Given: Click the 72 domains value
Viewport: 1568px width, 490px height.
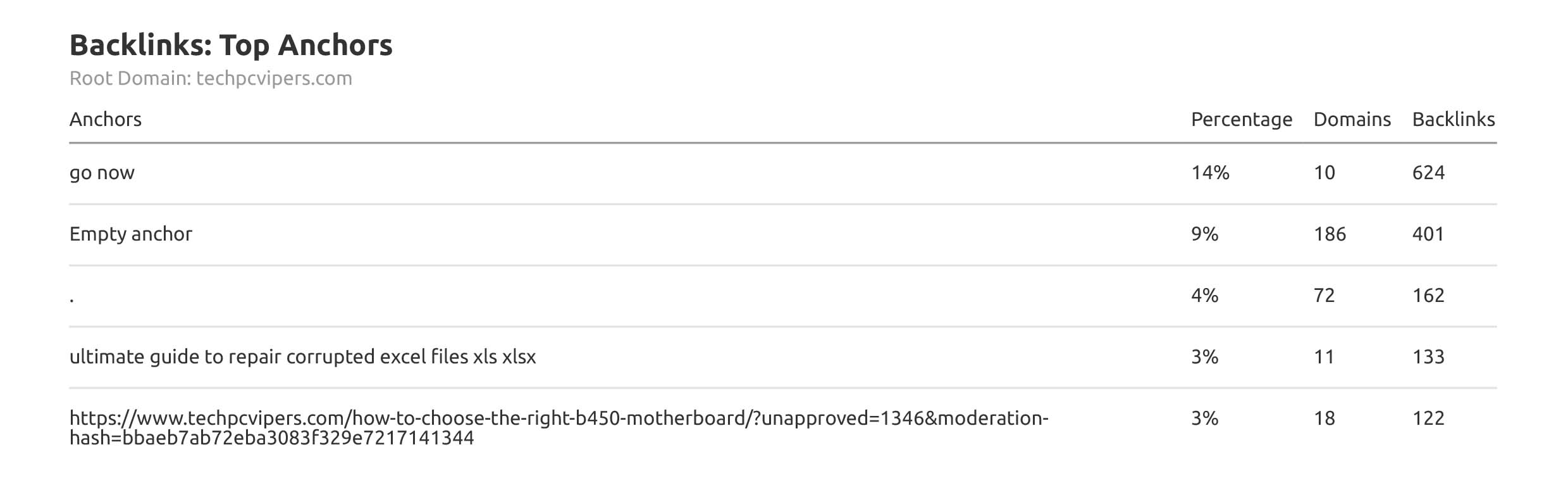Looking at the screenshot, I should tap(1324, 296).
